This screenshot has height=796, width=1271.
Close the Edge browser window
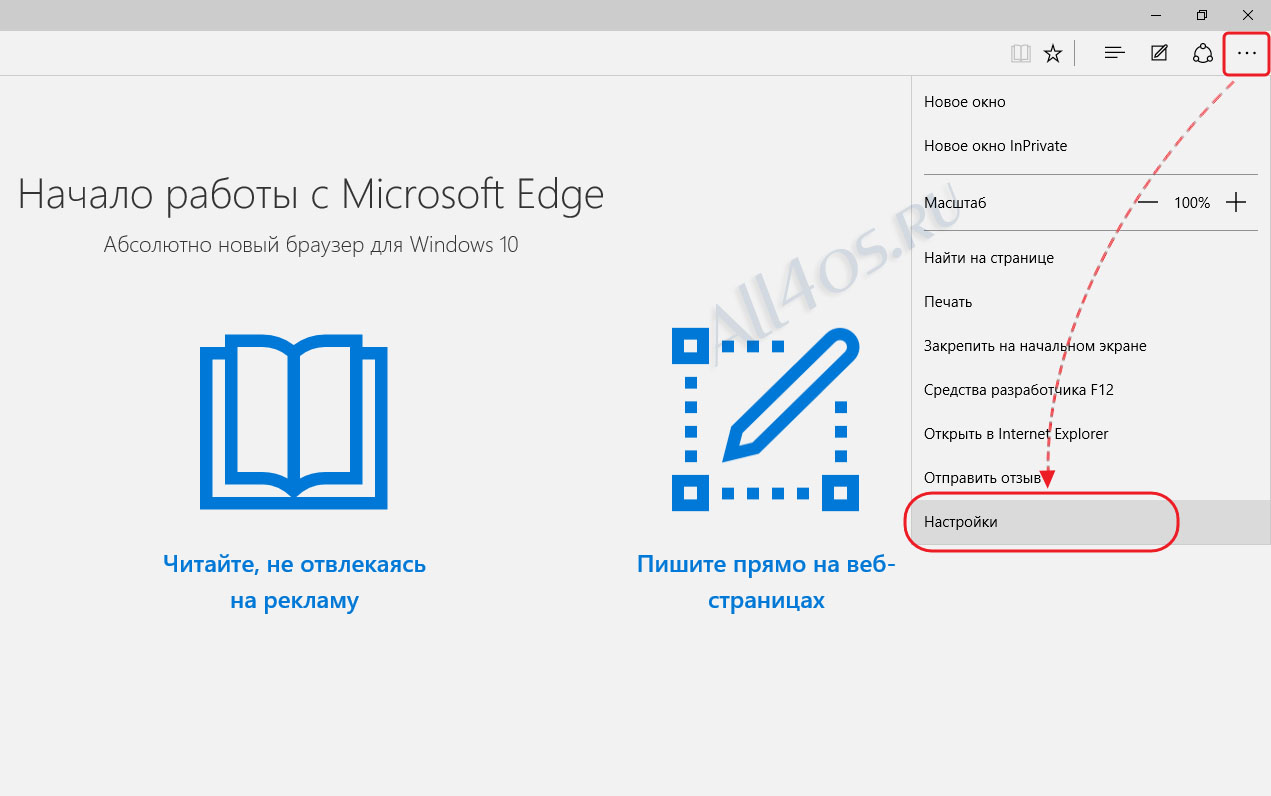[x=1247, y=15]
